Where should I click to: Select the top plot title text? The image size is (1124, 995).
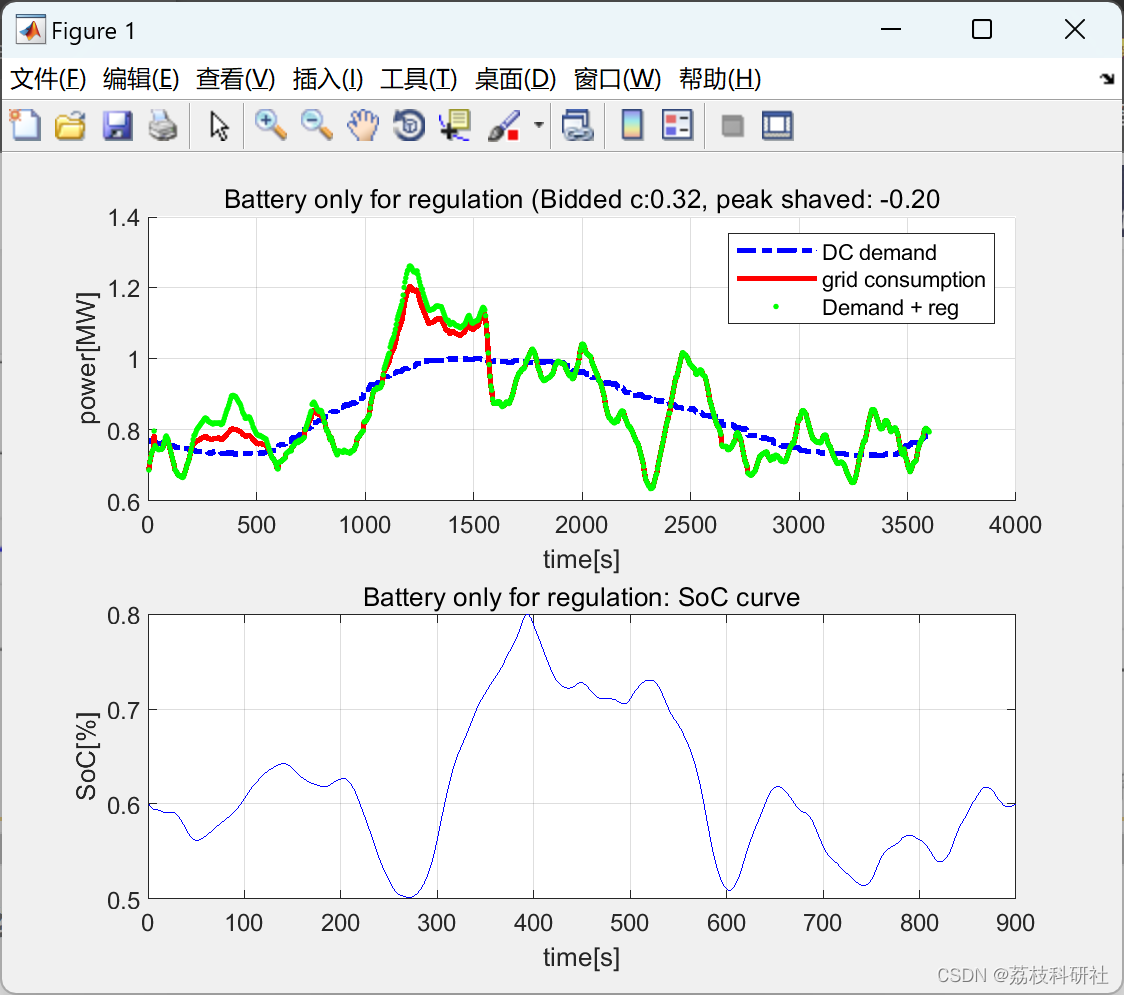[x=581, y=199]
